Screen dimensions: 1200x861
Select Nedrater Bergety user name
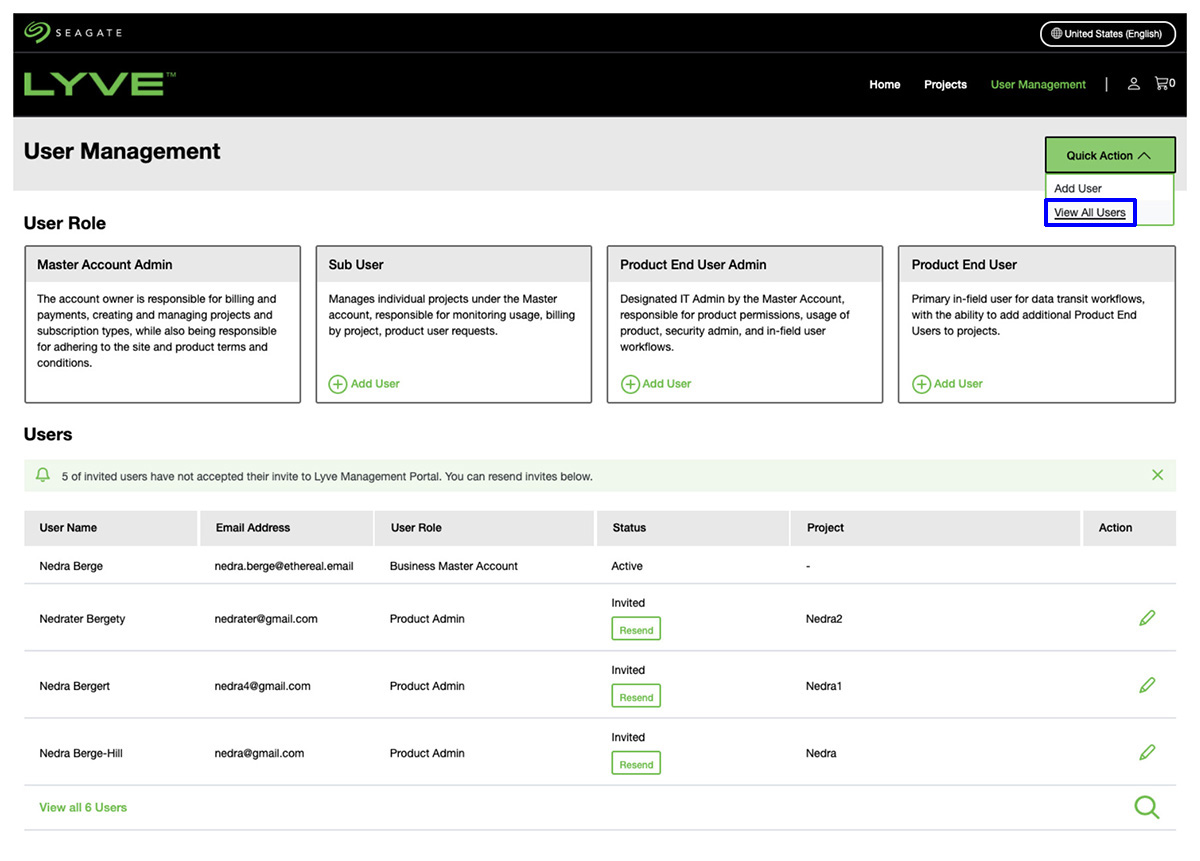click(82, 619)
